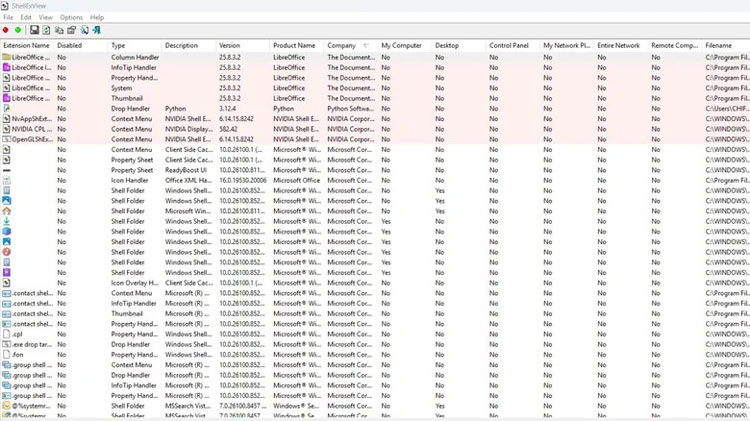
Task: Click the 'Office XML Ha...' description cell
Action: coord(188,180)
